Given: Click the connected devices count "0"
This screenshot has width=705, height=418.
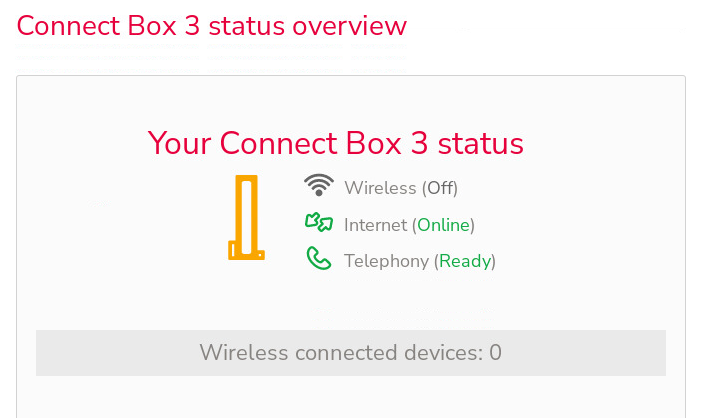Looking at the screenshot, I should (x=495, y=352).
